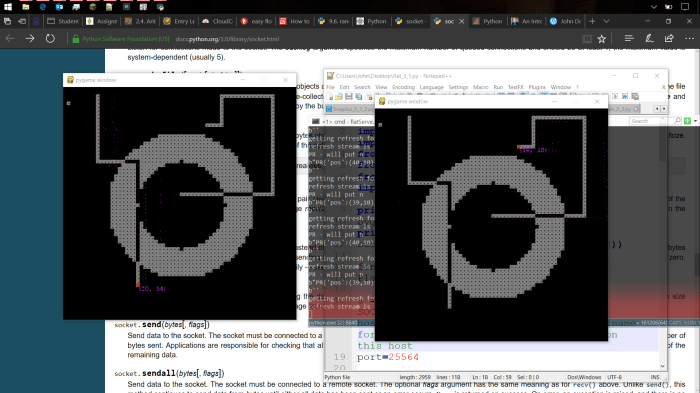Click the left pygame window title bar
The width and height of the screenshot is (700, 393).
coord(179,80)
